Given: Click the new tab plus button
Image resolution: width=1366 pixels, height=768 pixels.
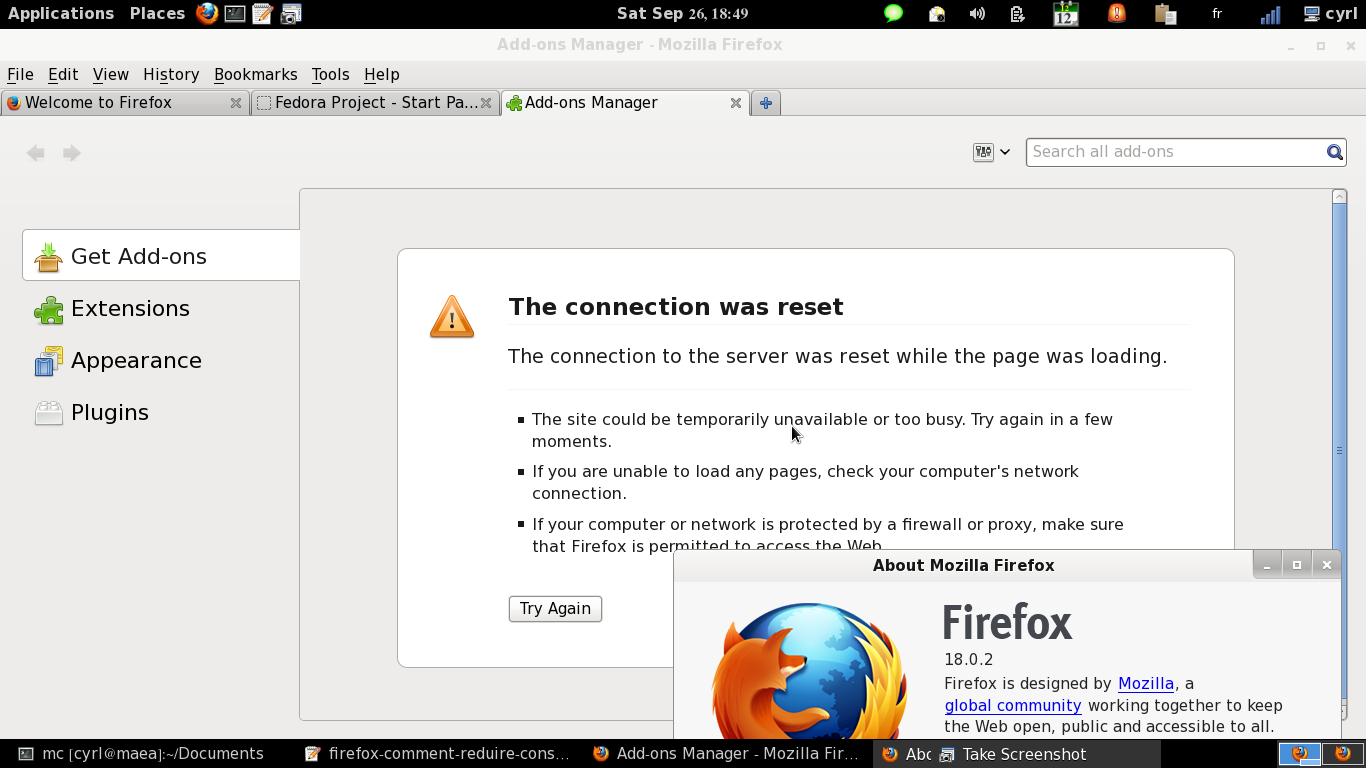Looking at the screenshot, I should coord(766,103).
